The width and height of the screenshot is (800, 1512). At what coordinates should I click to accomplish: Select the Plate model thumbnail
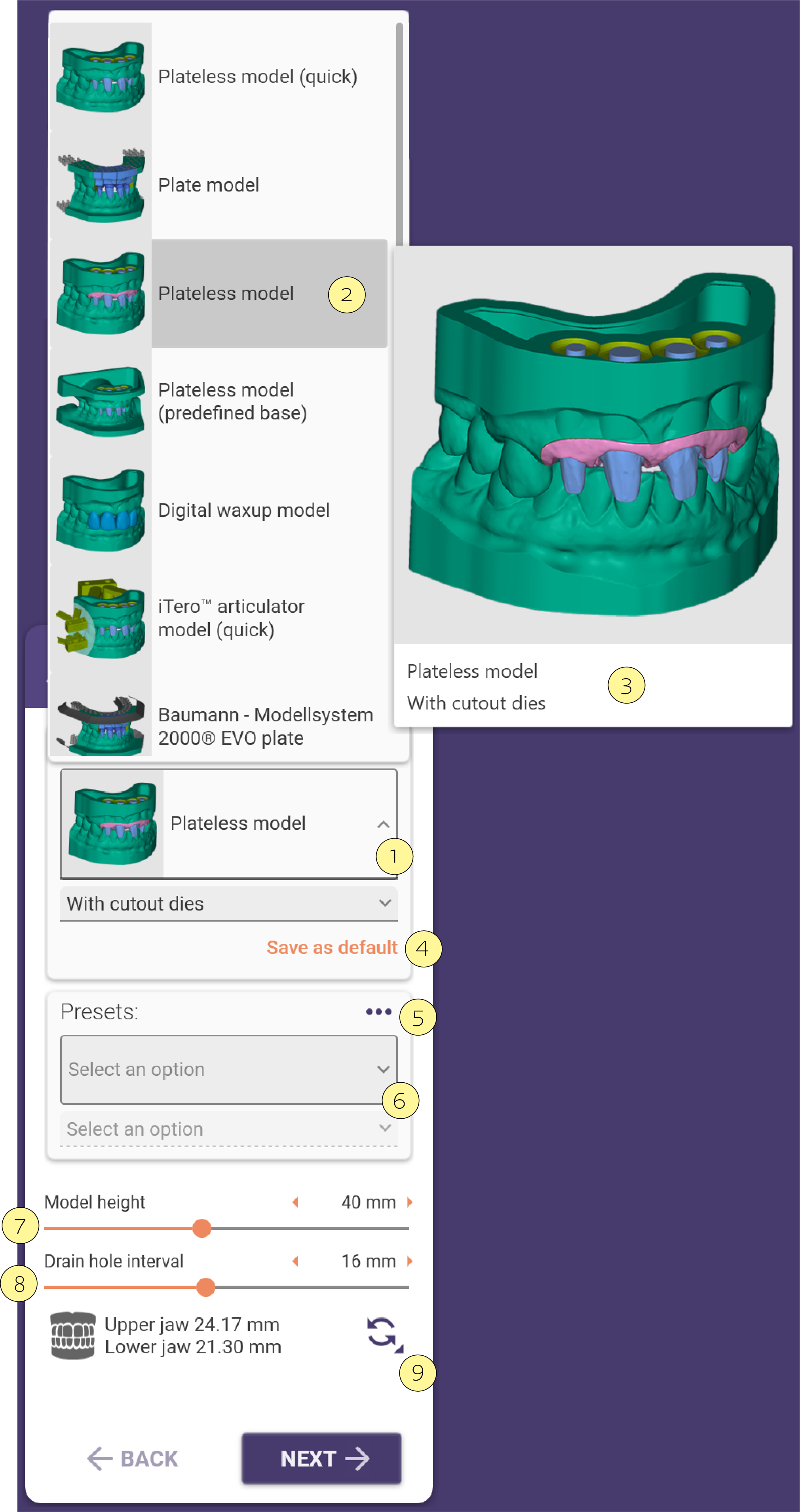[101, 185]
